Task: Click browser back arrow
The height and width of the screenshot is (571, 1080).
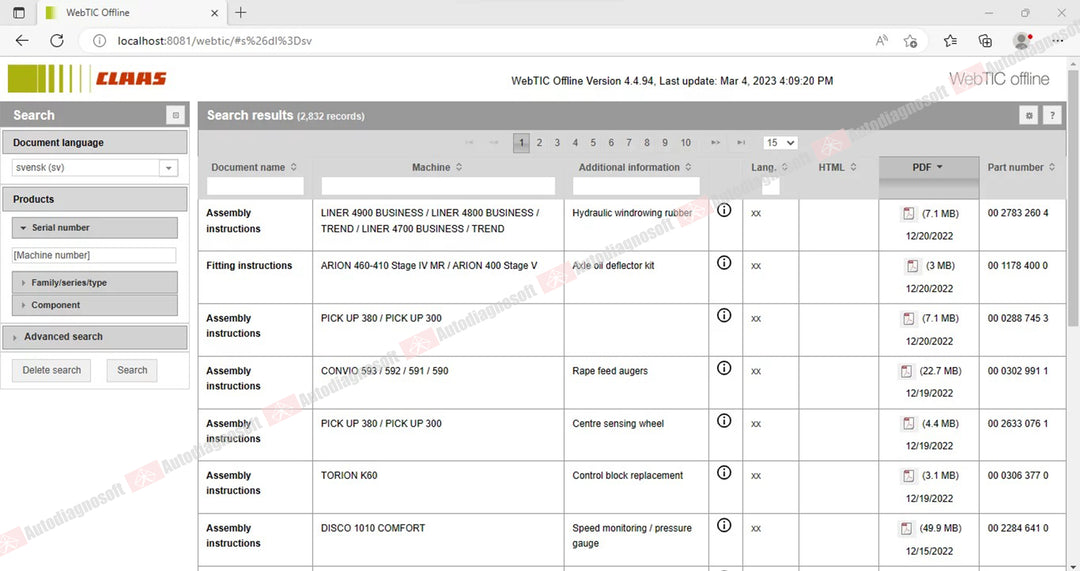Action: [x=22, y=41]
